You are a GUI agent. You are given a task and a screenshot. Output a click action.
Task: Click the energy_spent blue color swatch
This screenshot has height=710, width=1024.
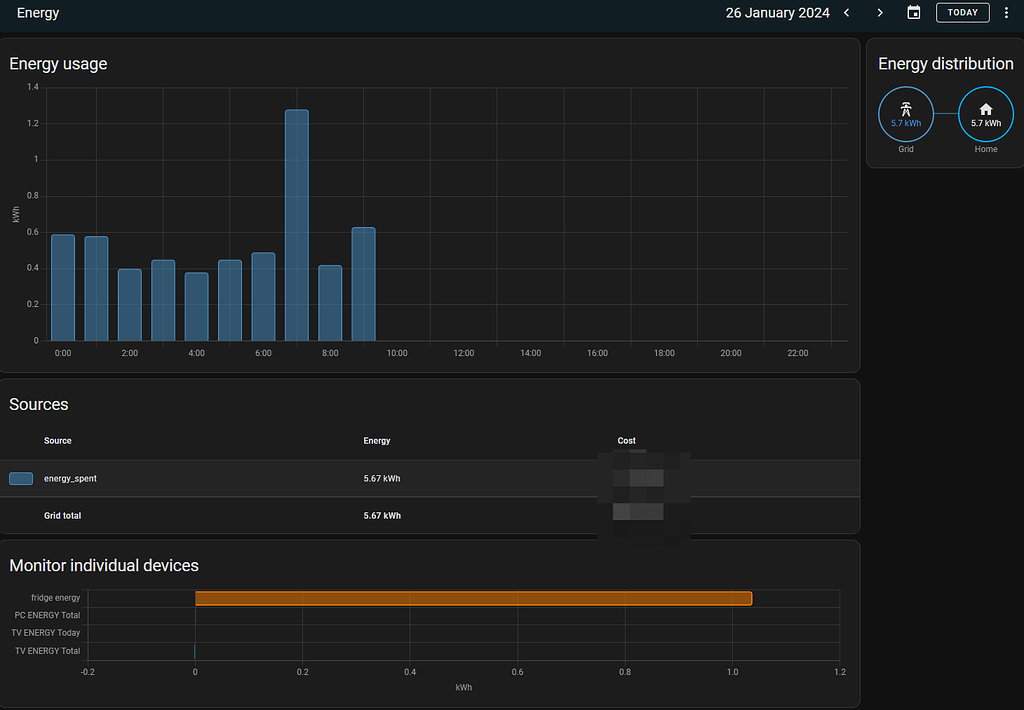(x=21, y=479)
